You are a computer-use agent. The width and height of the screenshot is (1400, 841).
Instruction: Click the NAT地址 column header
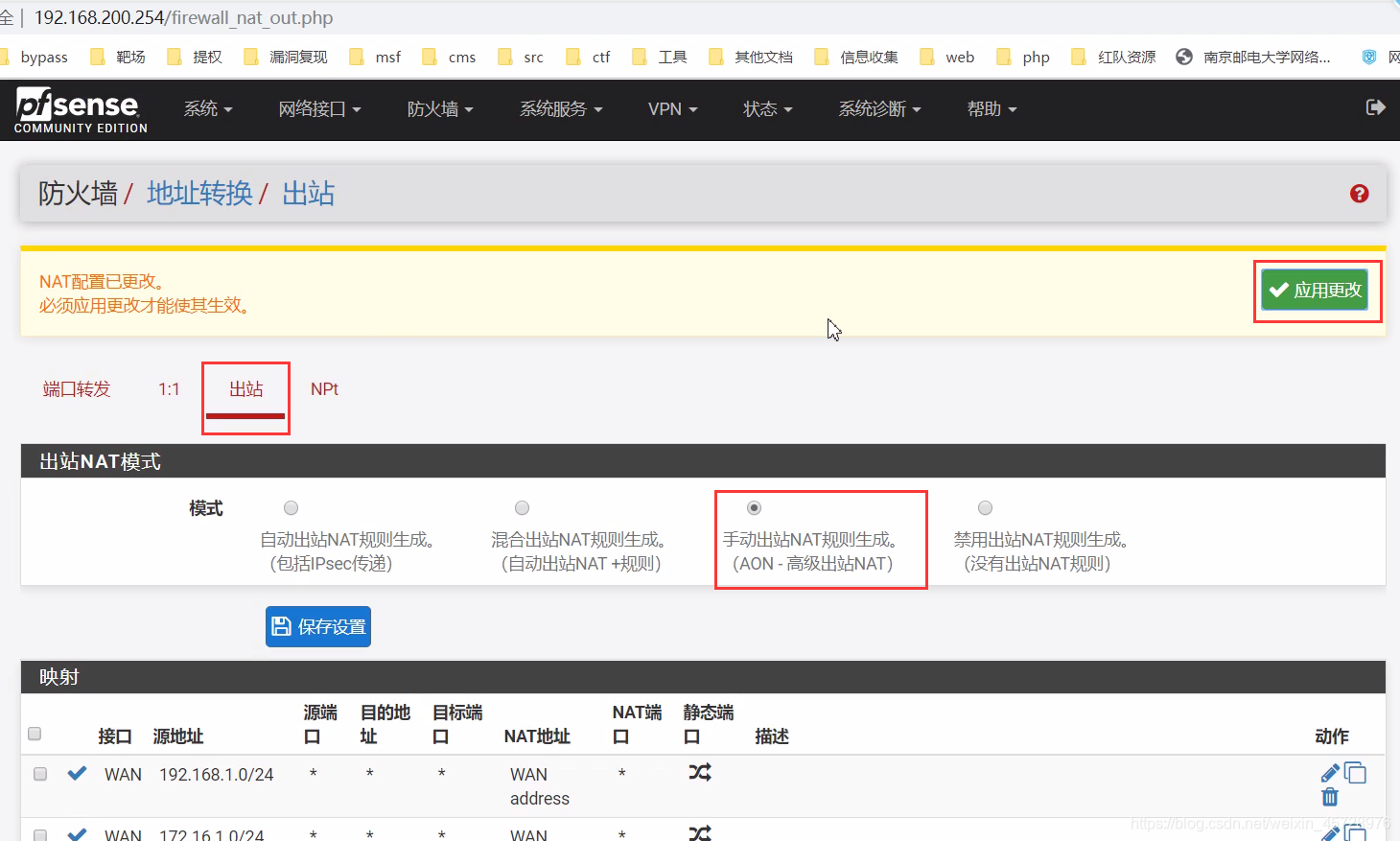(537, 736)
